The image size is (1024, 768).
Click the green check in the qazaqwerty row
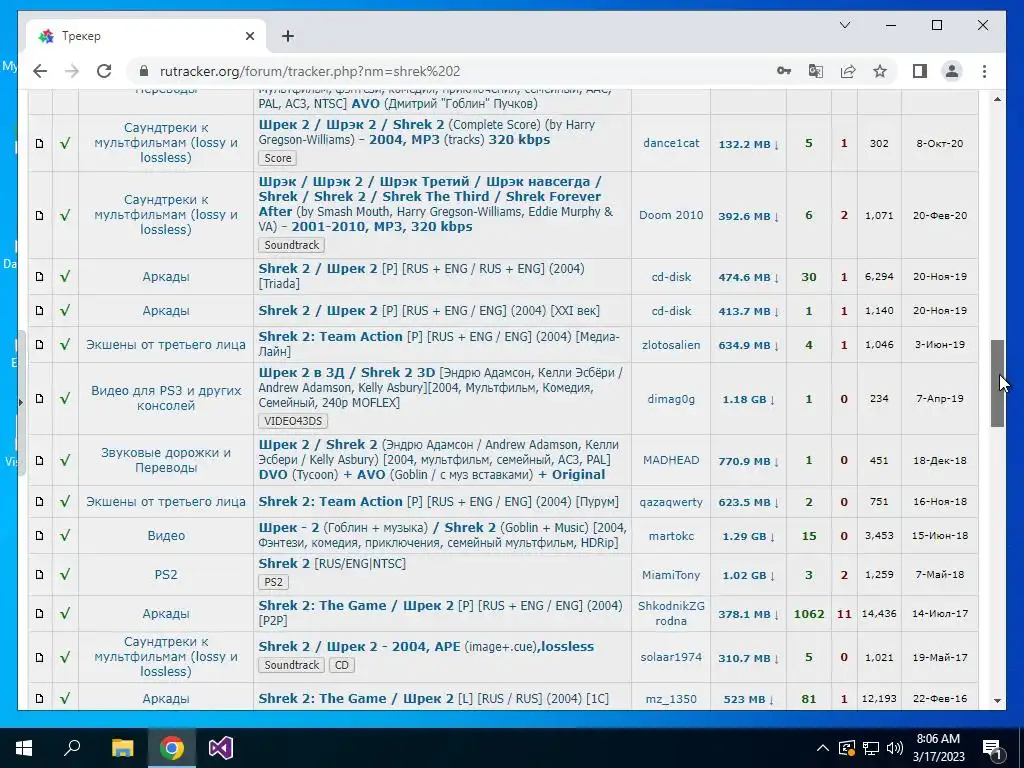point(65,502)
